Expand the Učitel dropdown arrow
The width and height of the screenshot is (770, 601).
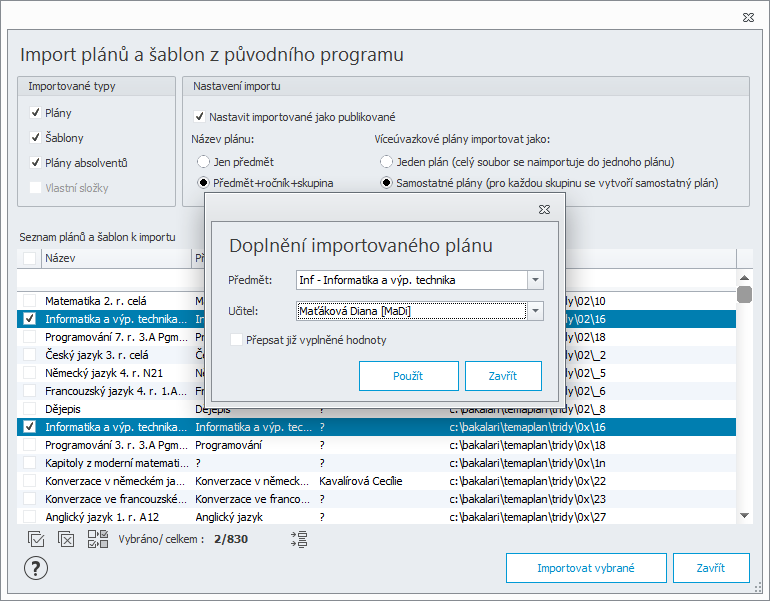(535, 311)
